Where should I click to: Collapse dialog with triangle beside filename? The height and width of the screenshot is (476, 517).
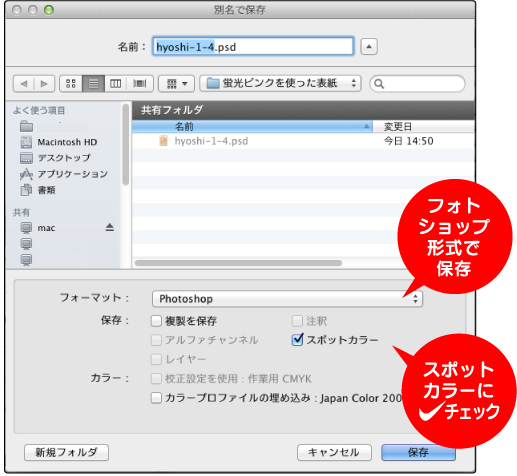point(369,47)
